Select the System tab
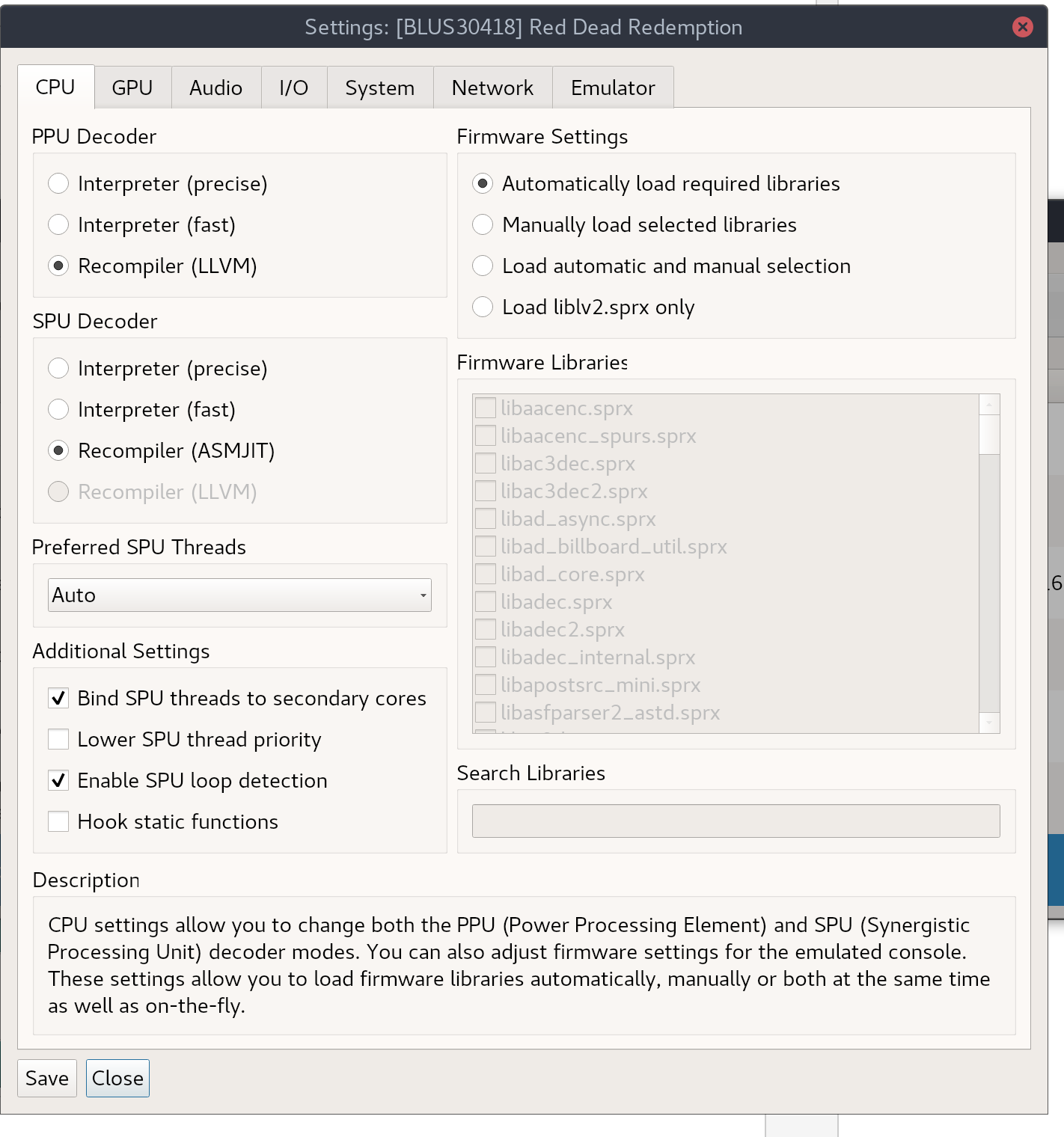Image resolution: width=1064 pixels, height=1137 pixels. tap(380, 88)
